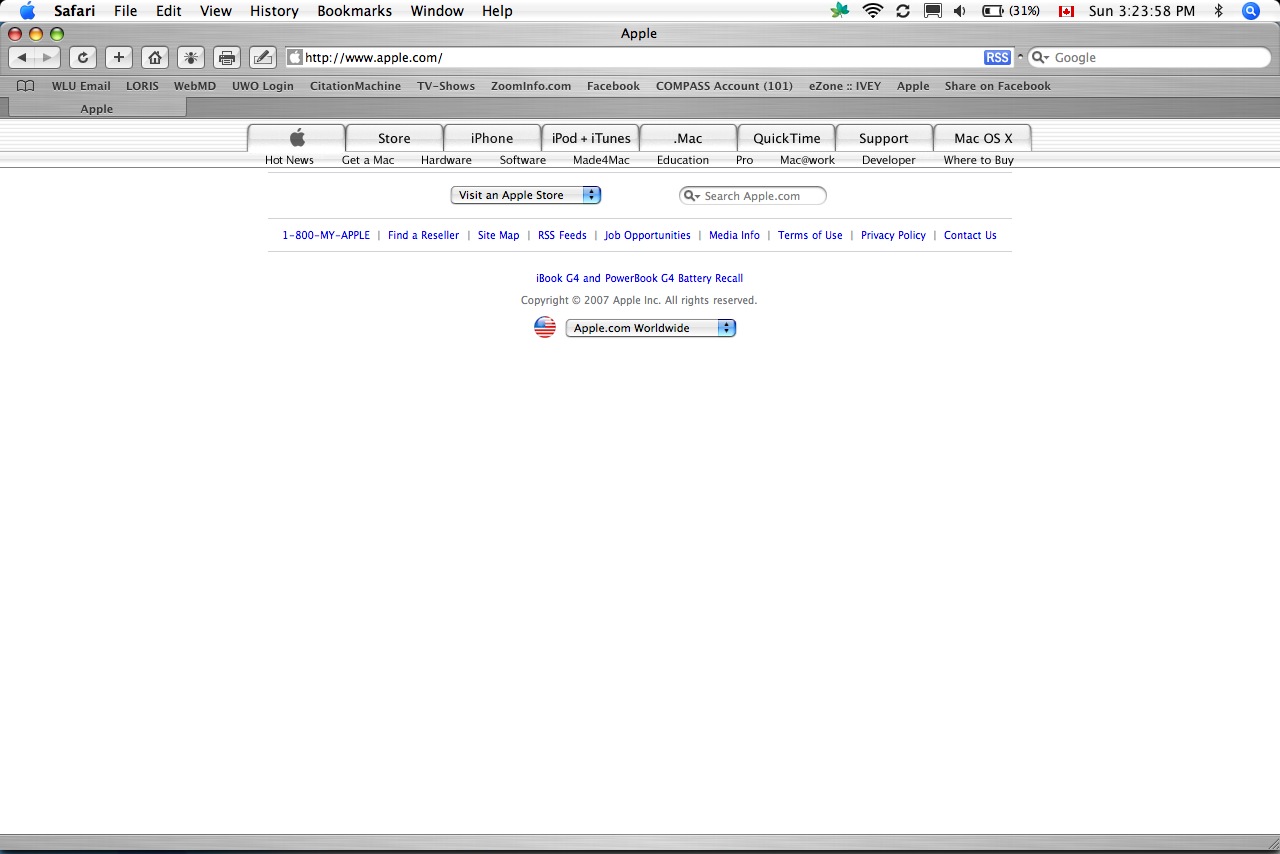Image resolution: width=1280 pixels, height=854 pixels.
Task: Open the Job Opportunities link
Action: pos(647,235)
